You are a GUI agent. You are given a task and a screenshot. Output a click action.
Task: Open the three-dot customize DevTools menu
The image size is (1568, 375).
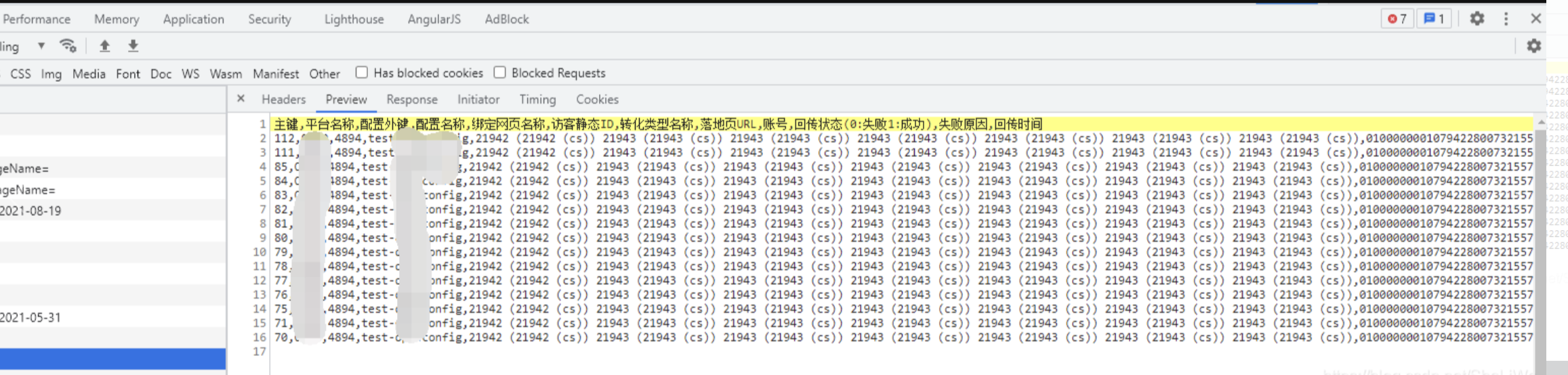[1506, 19]
